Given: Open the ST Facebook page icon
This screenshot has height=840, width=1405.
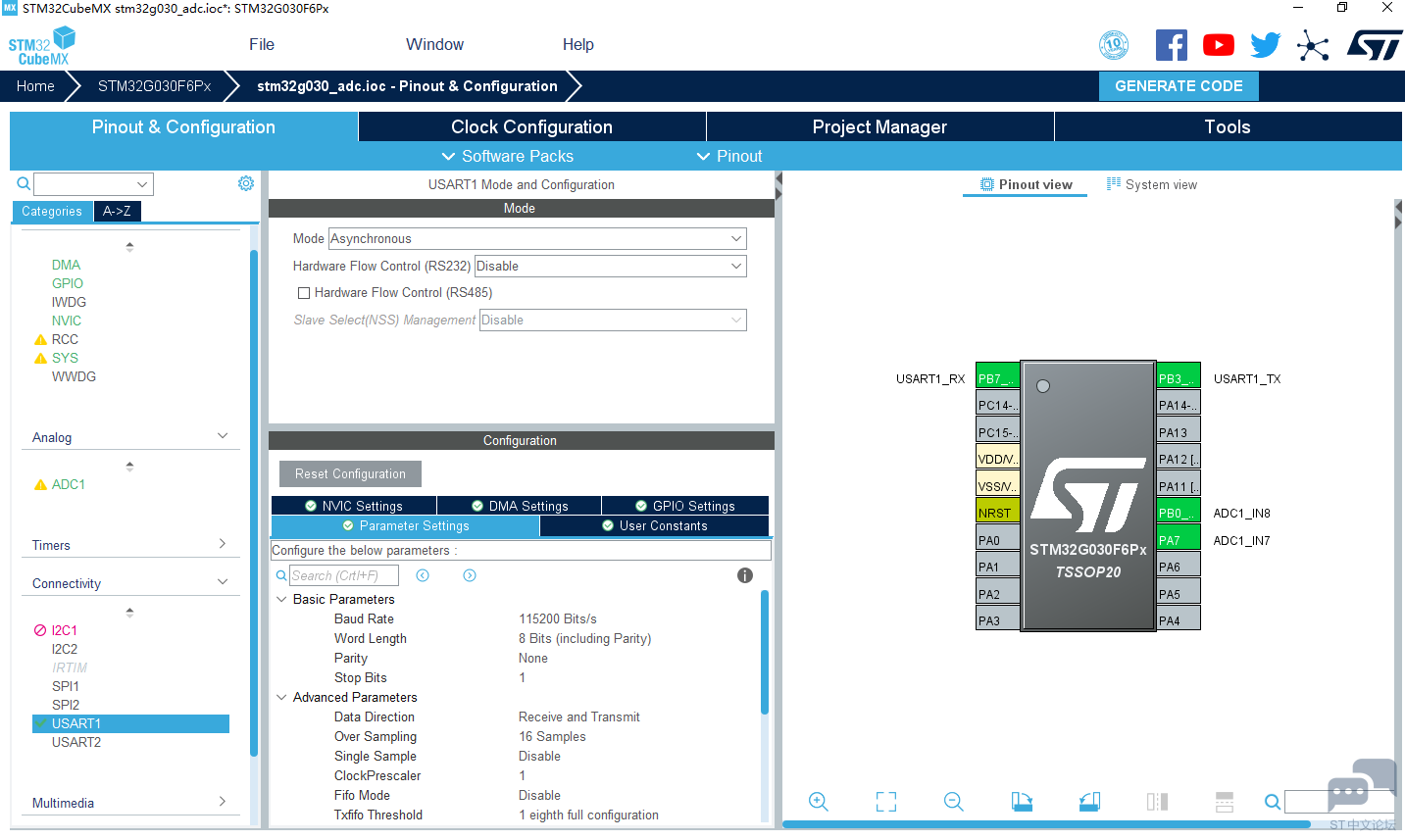Looking at the screenshot, I should (x=1172, y=45).
